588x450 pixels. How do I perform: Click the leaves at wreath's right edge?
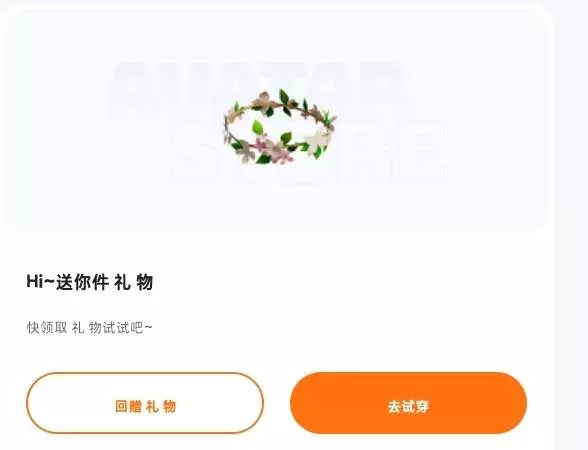pyautogui.click(x=329, y=118)
